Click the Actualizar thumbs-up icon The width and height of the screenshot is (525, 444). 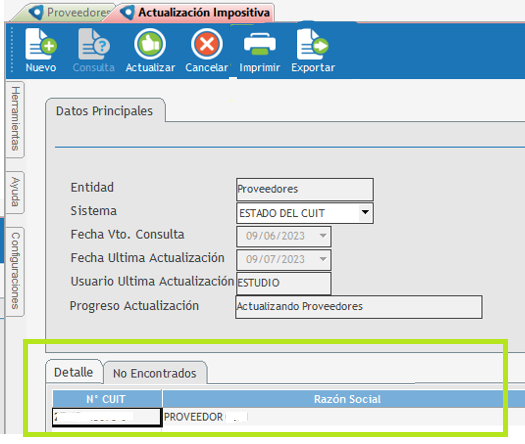[150, 44]
